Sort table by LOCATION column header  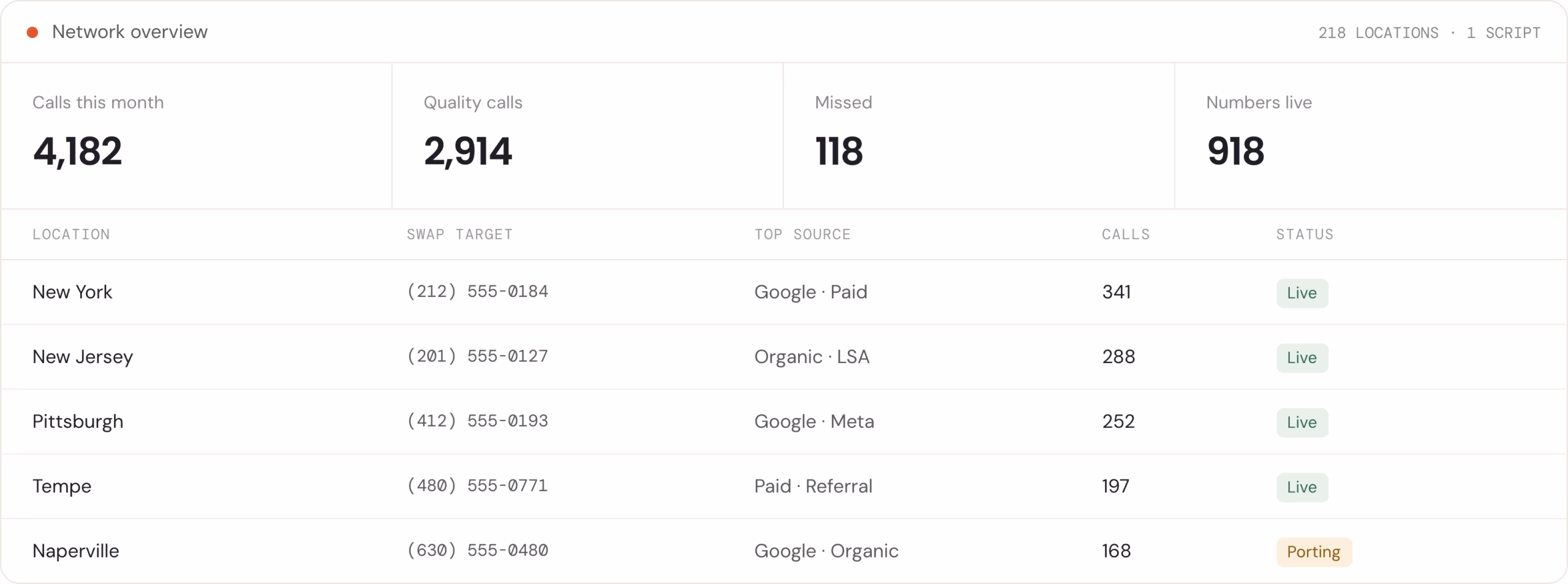click(71, 234)
